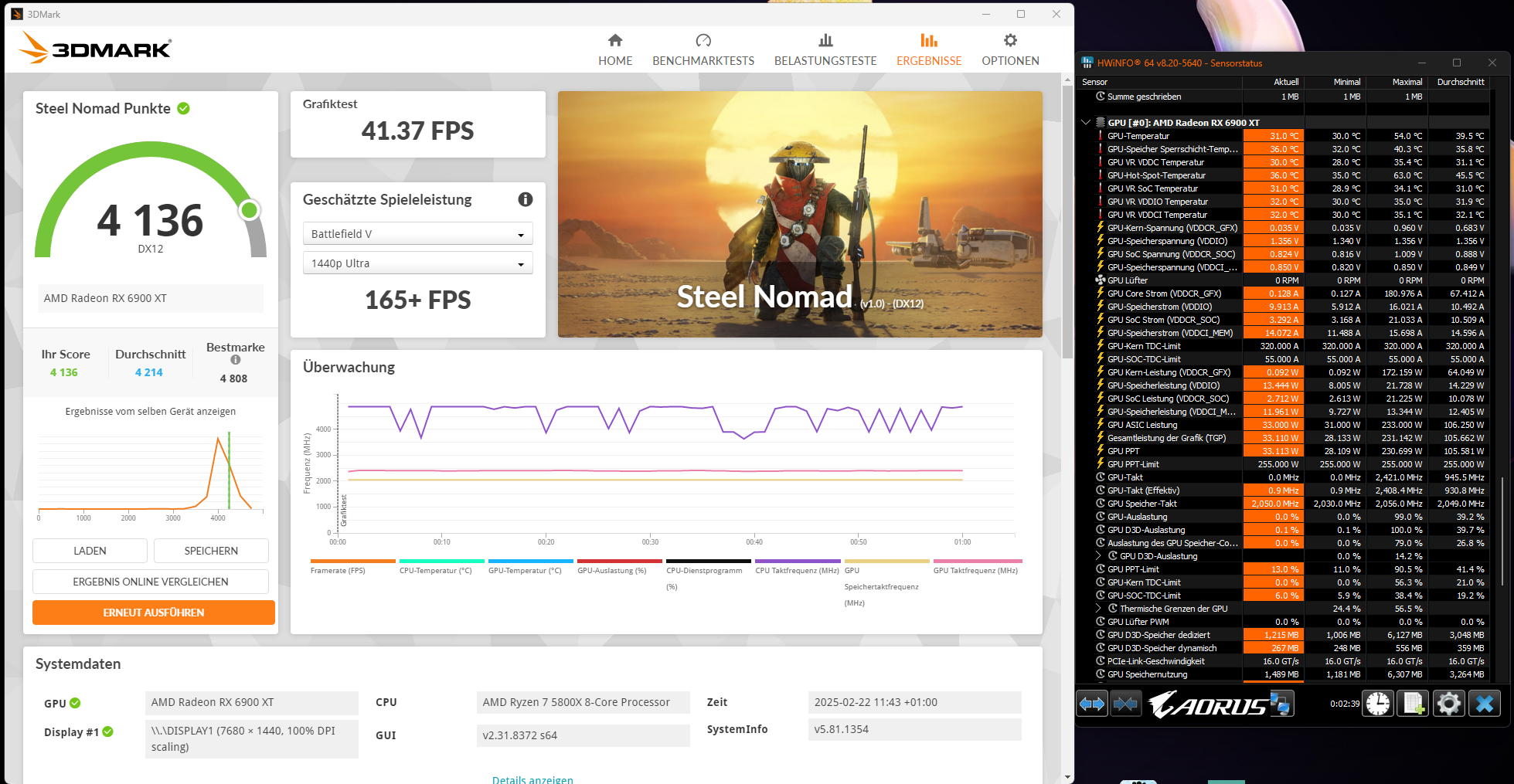
Task: Toggle GPU Speichertaktfrequenz (MHz) legend entry
Action: click(886, 584)
